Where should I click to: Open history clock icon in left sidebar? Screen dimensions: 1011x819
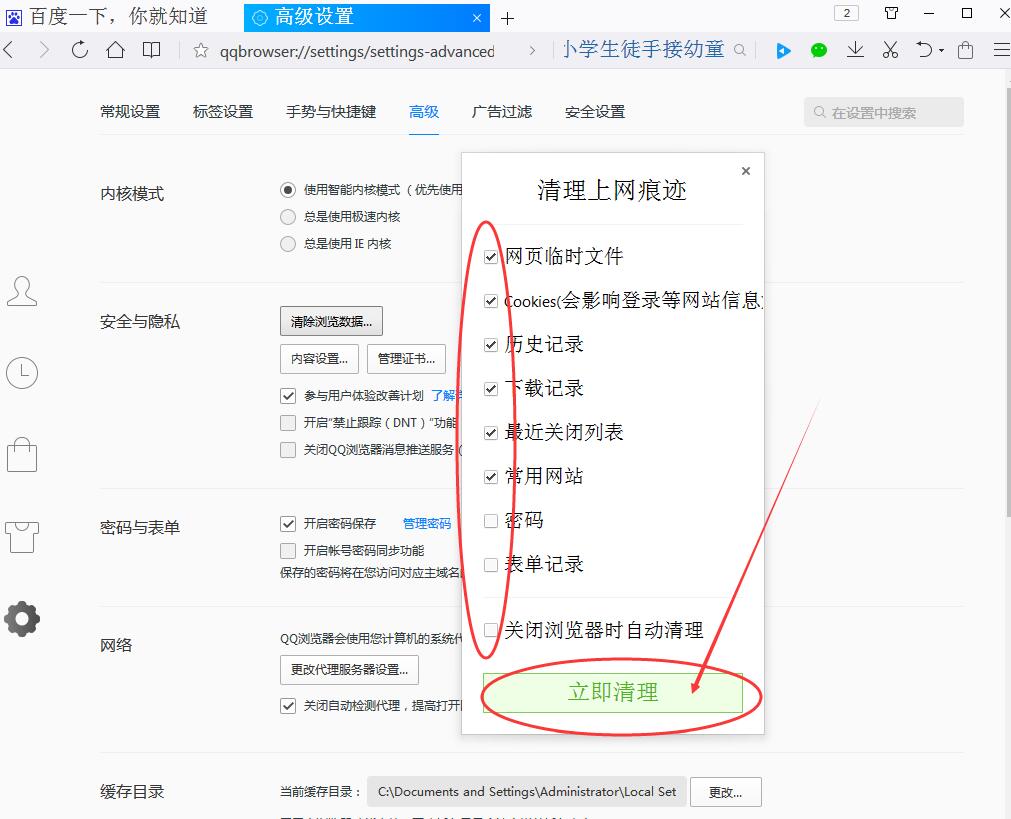tap(22, 373)
